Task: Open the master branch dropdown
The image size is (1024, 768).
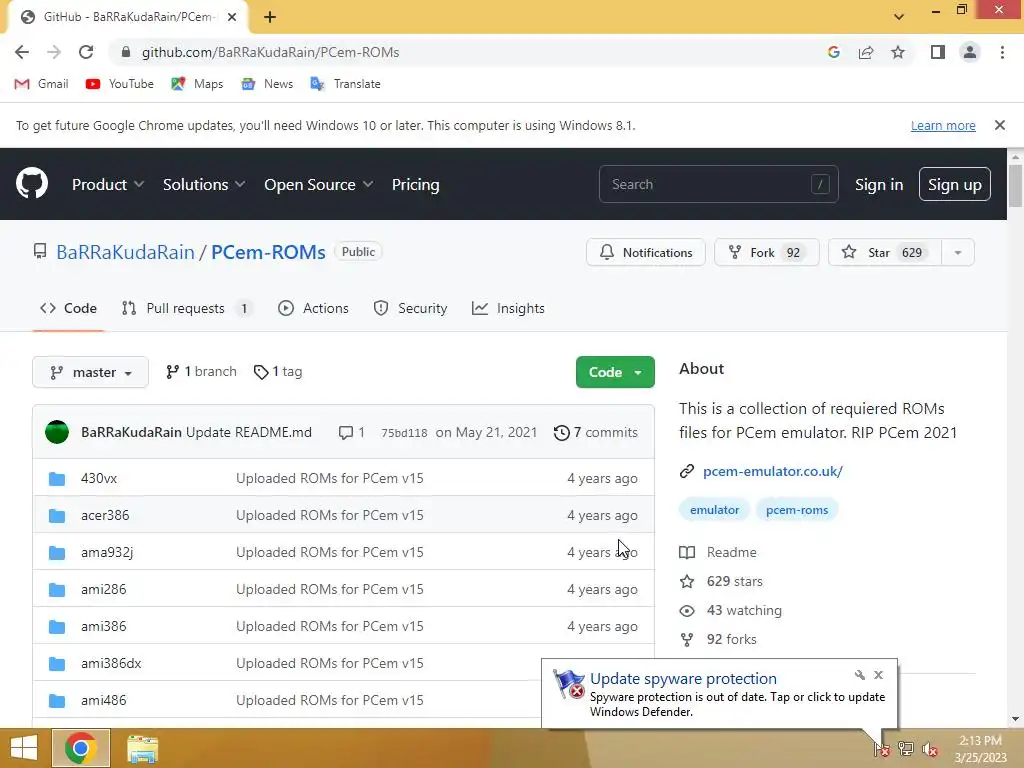Action: (90, 372)
